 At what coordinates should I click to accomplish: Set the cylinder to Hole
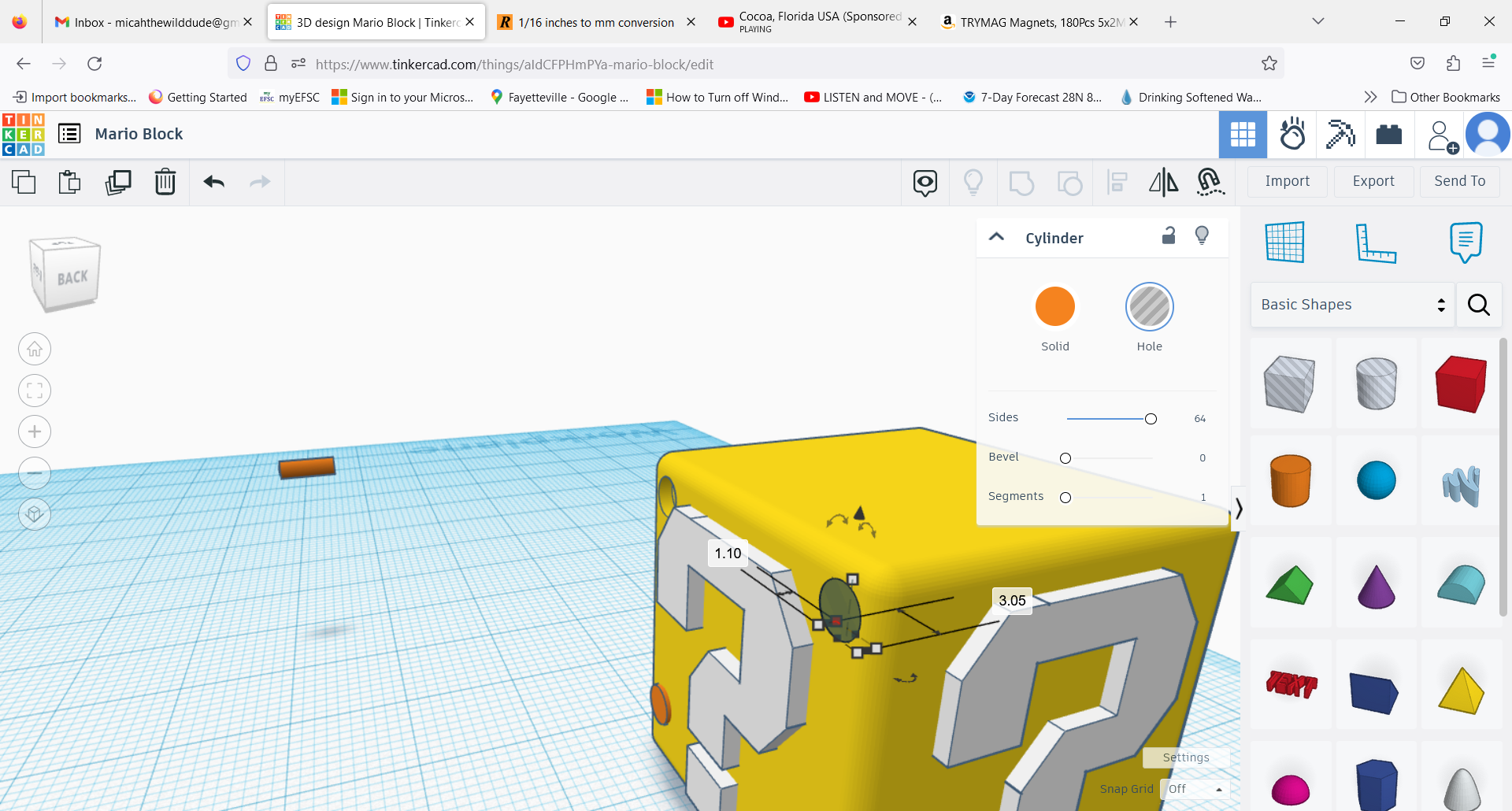pos(1149,307)
